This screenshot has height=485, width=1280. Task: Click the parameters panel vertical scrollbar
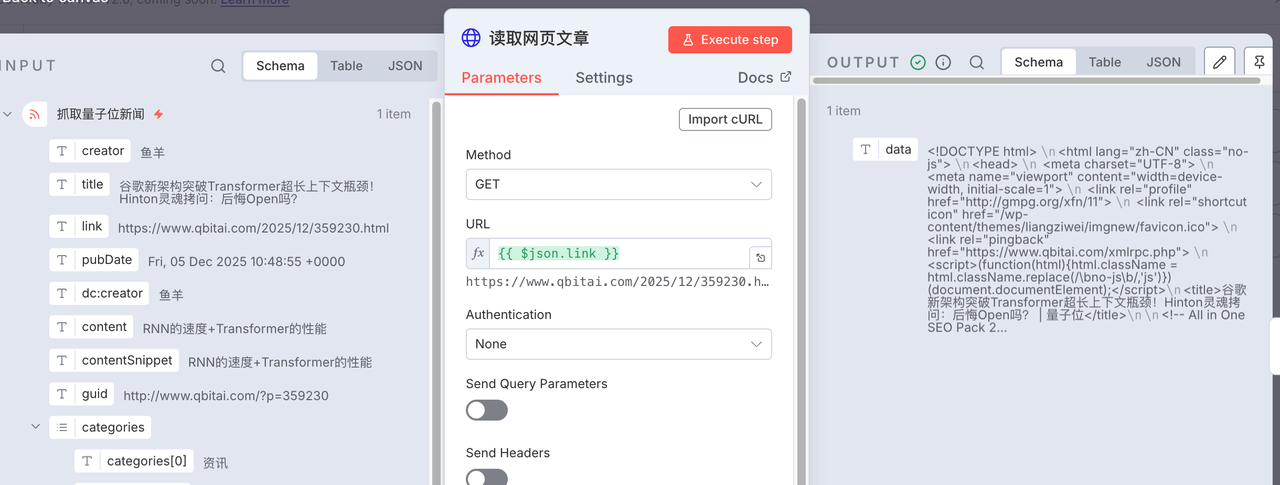[800, 290]
